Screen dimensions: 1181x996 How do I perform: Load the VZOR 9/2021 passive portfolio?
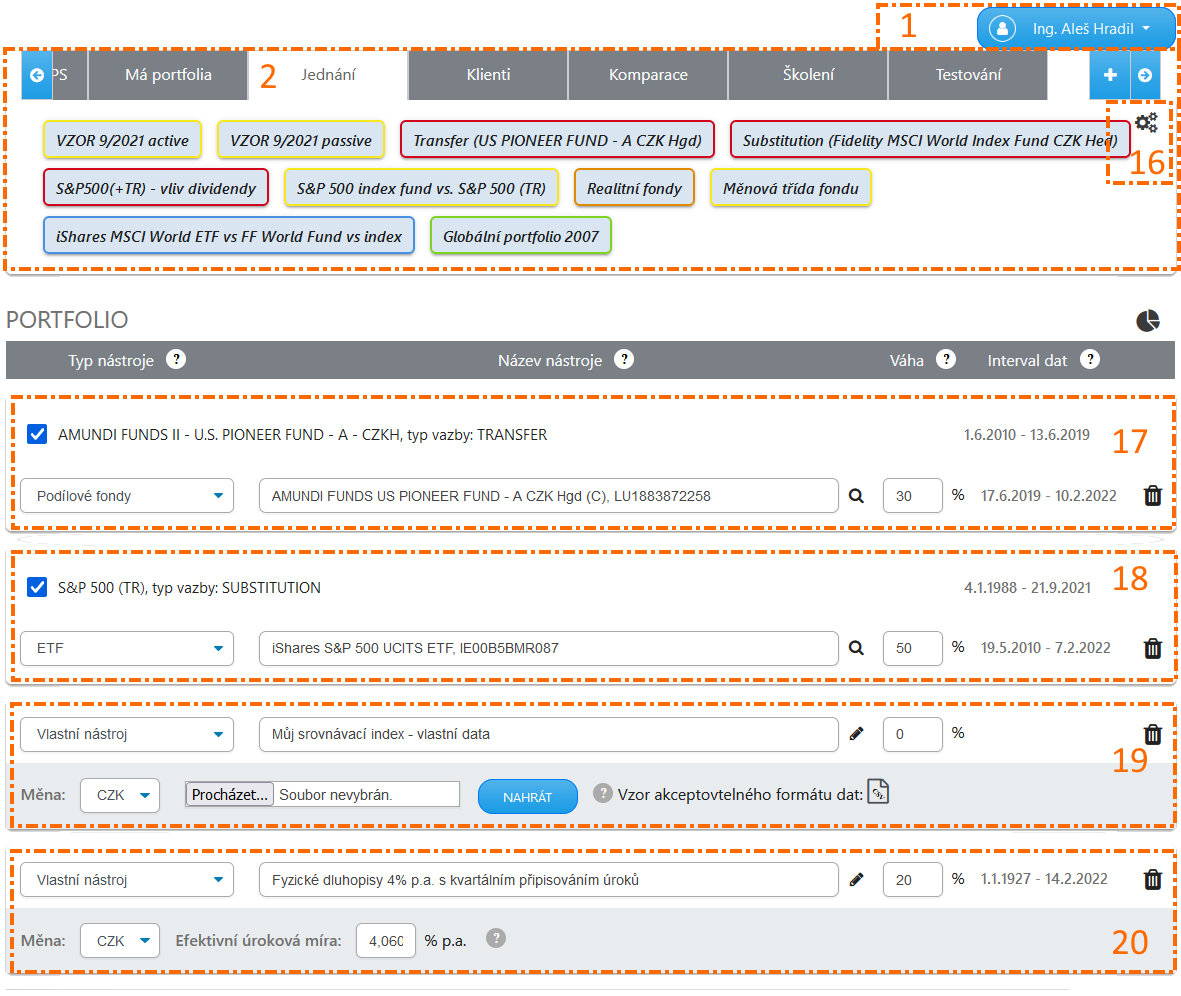(x=301, y=140)
